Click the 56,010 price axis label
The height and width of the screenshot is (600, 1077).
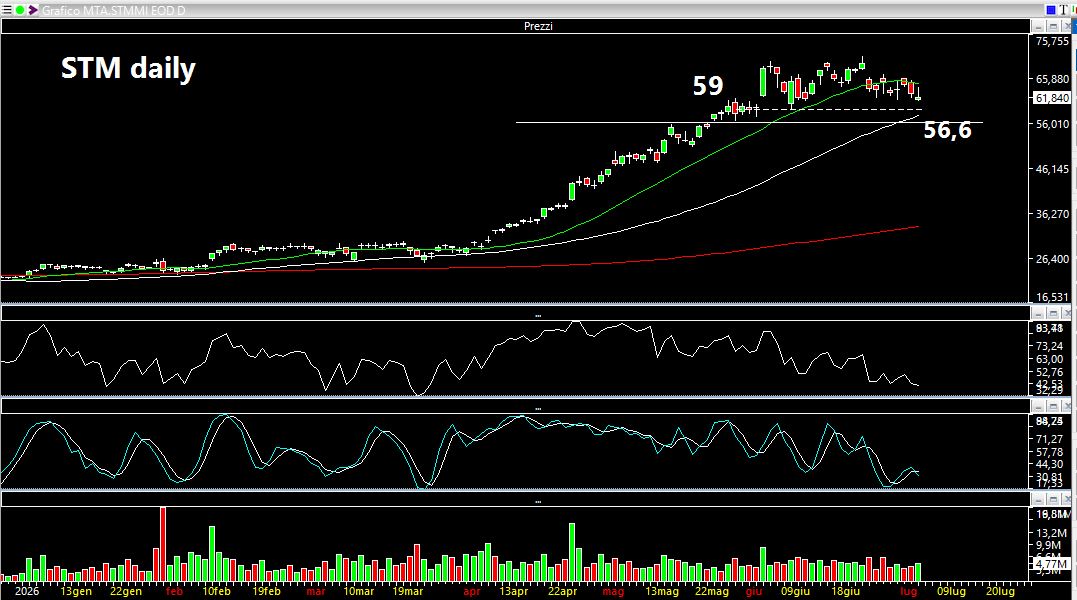(x=1052, y=124)
